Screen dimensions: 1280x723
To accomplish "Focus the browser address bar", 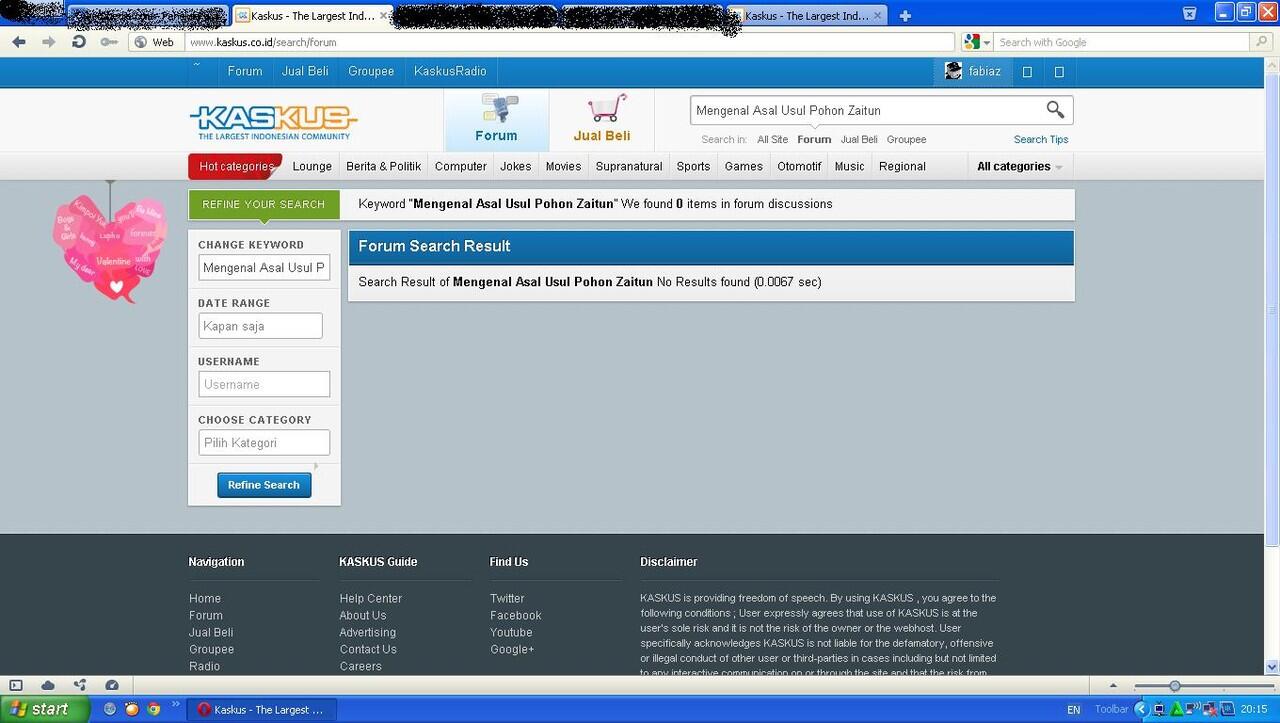I will tap(570, 42).
